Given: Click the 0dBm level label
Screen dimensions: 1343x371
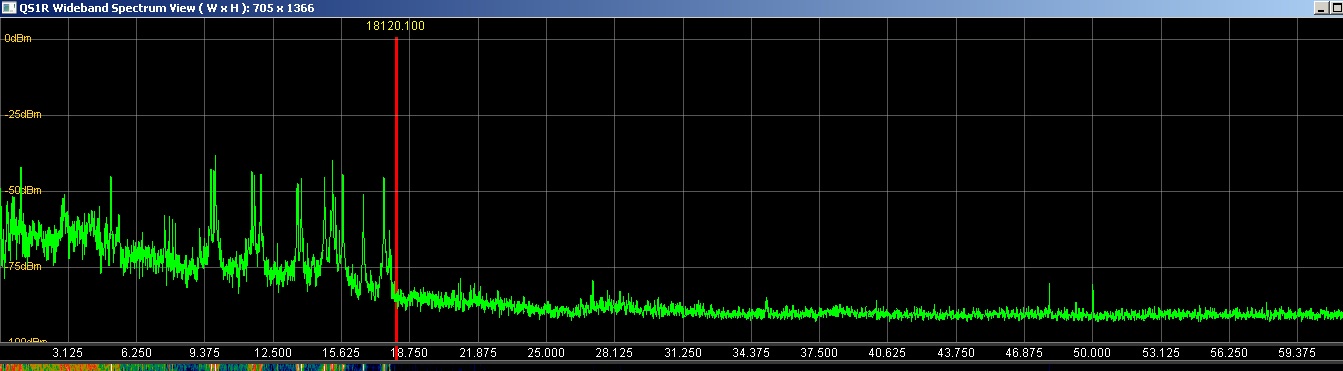Looking at the screenshot, I should click(x=17, y=38).
